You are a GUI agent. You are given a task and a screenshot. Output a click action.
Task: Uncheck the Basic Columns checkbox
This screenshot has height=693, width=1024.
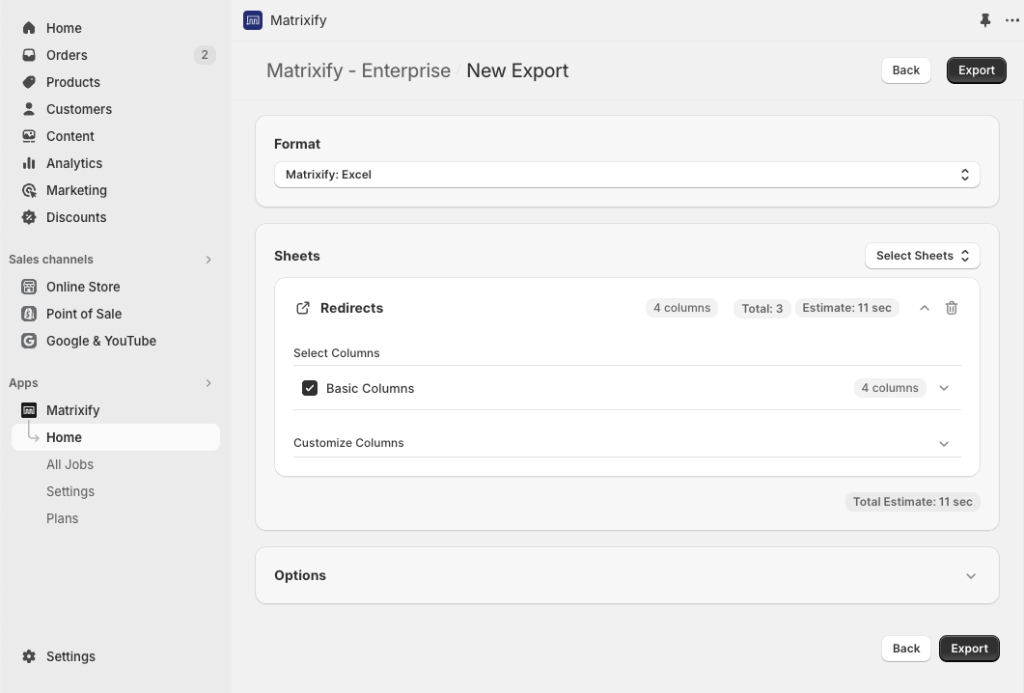click(310, 387)
